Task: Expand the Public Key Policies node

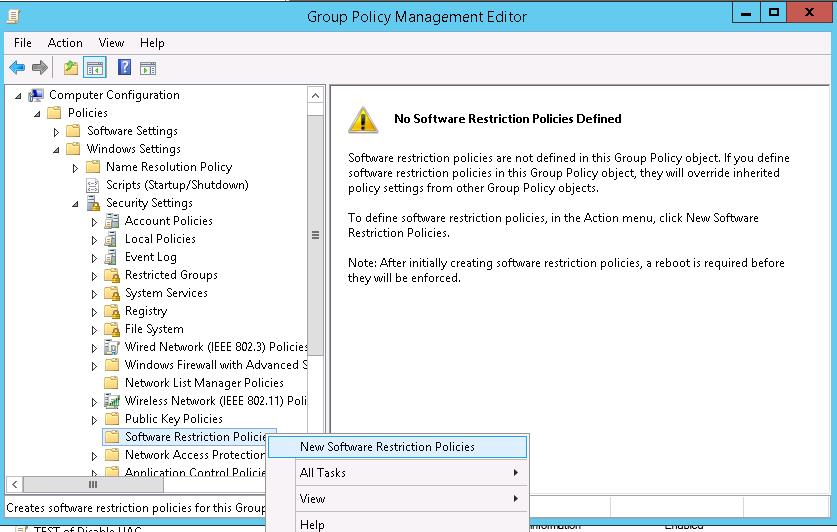Action: click(x=94, y=420)
